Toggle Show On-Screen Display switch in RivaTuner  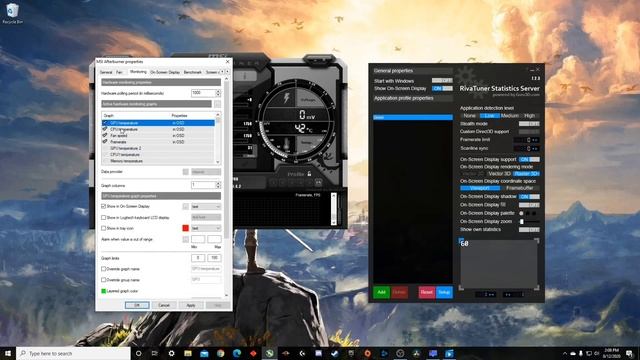click(x=442, y=88)
